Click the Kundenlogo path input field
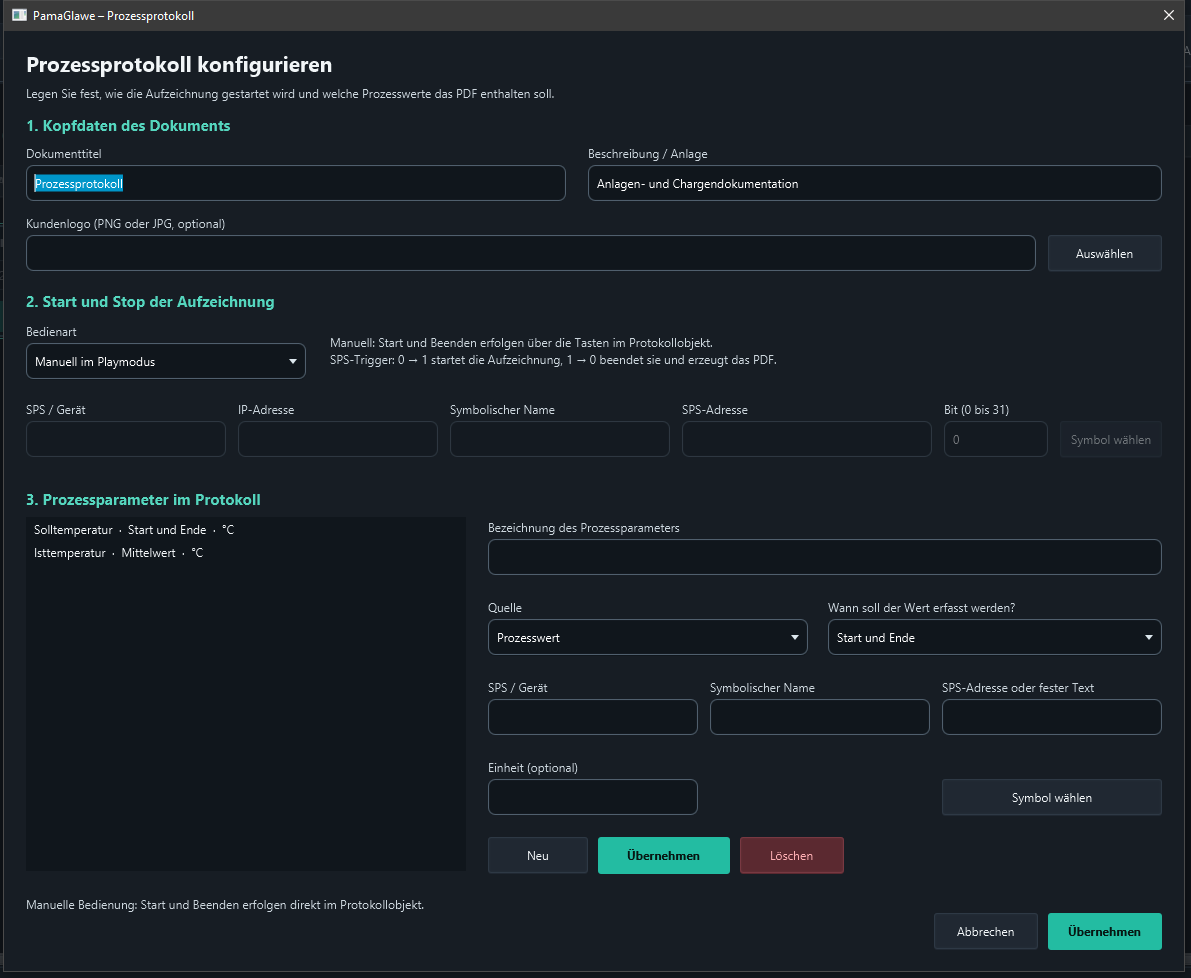Viewport: 1191px width, 978px height. 530,253
